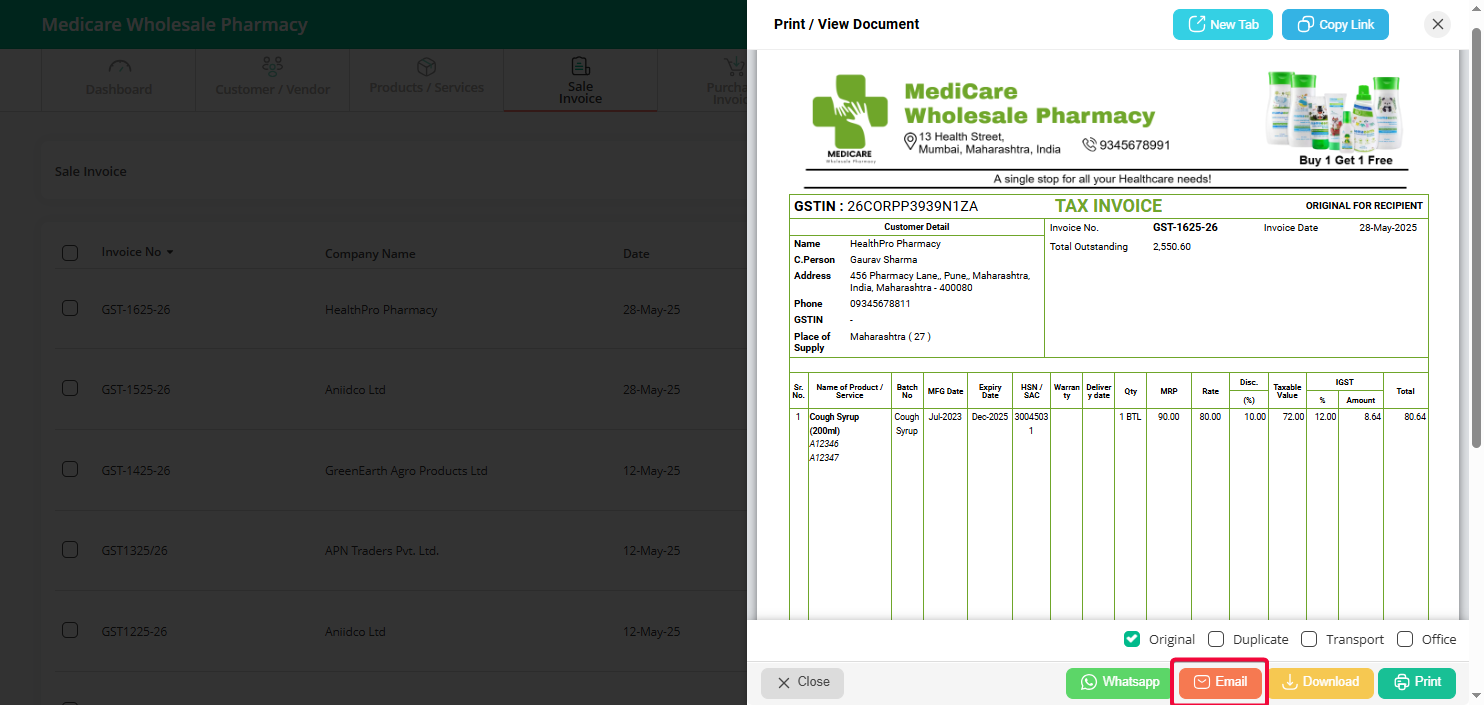Select the checkbox for invoice GST1325/26

click(70, 549)
